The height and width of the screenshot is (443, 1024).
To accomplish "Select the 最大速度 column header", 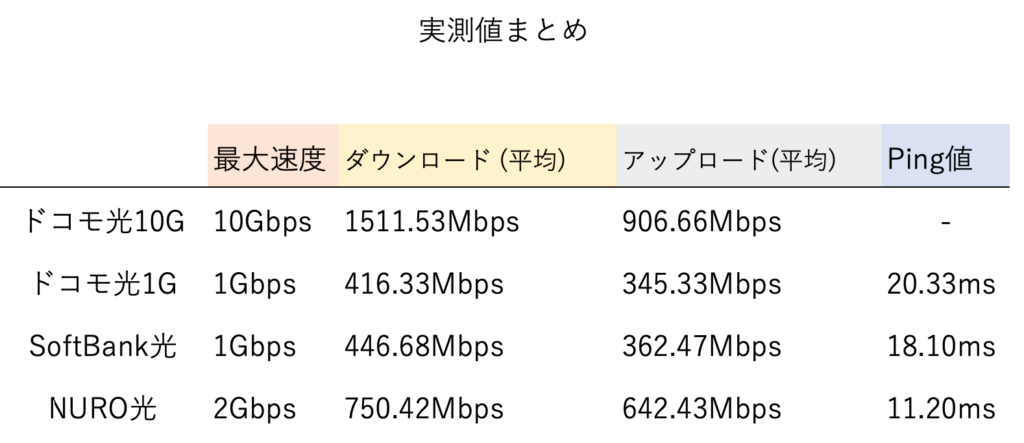I will point(270,159).
